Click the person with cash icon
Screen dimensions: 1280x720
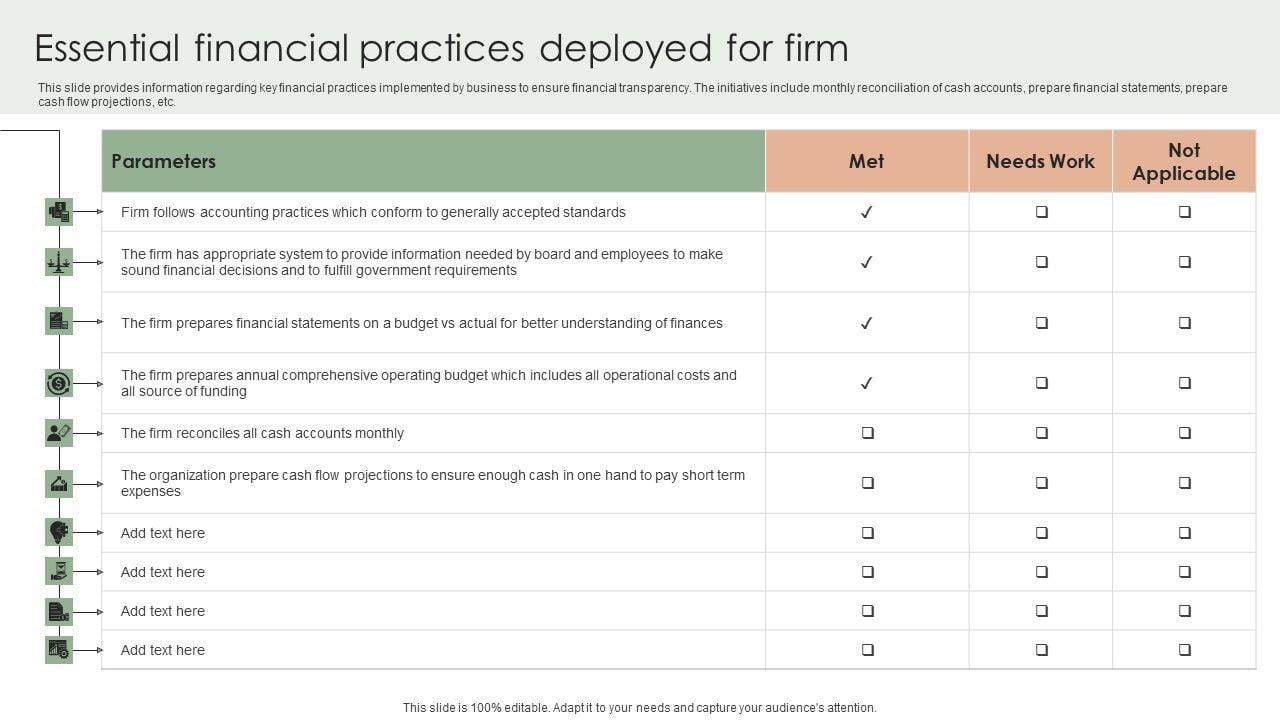click(59, 433)
